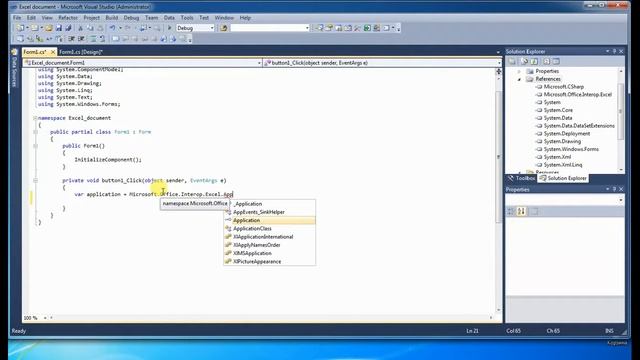Open the Build menu
The width and height of the screenshot is (640, 360).
point(111,18)
